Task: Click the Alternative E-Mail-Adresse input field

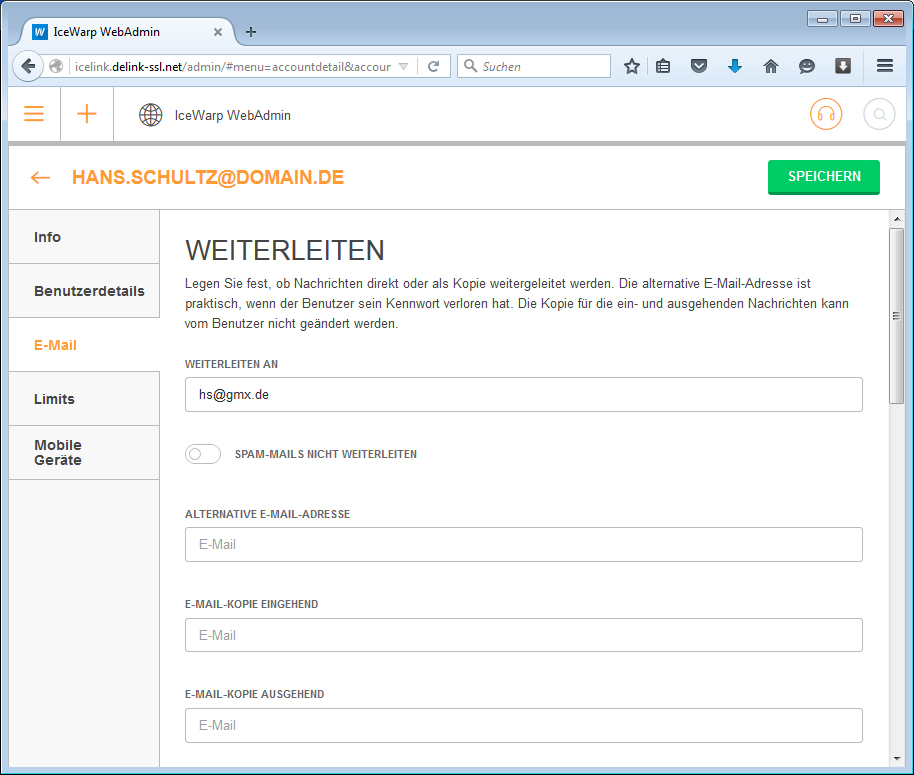Action: [x=523, y=545]
